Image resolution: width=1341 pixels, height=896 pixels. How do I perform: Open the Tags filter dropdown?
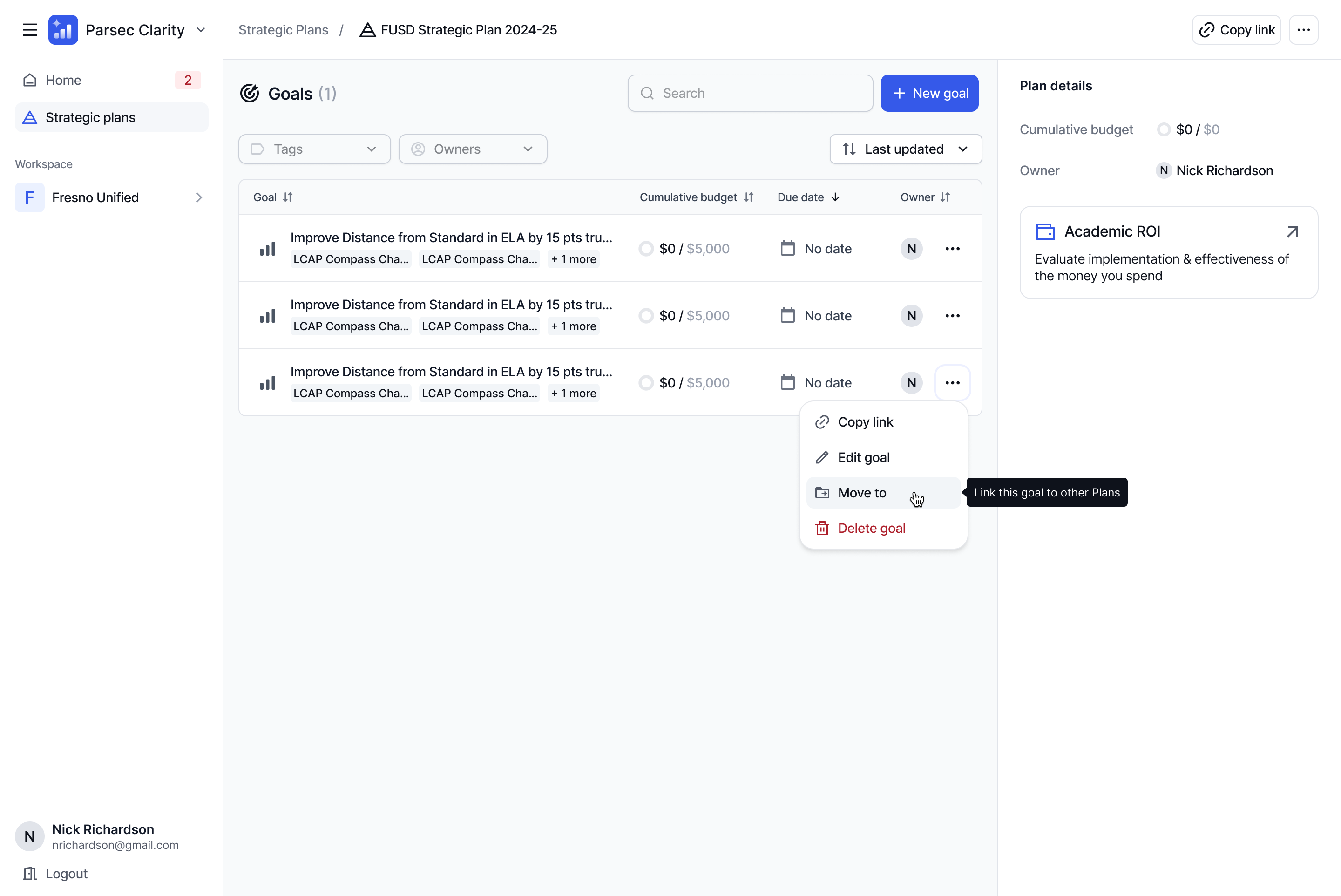(x=314, y=149)
